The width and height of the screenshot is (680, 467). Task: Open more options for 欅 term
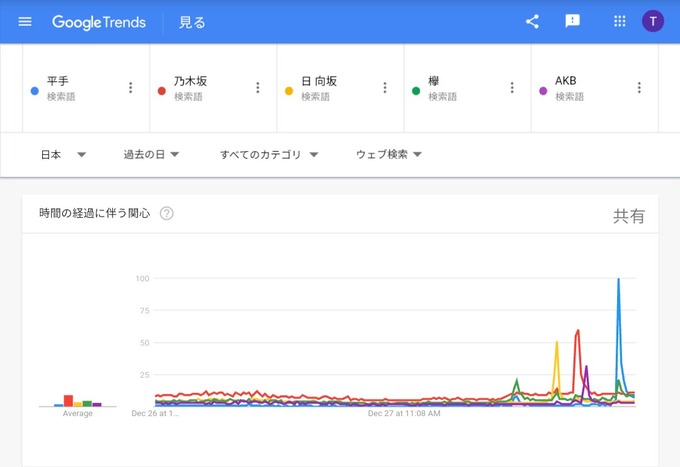(512, 88)
